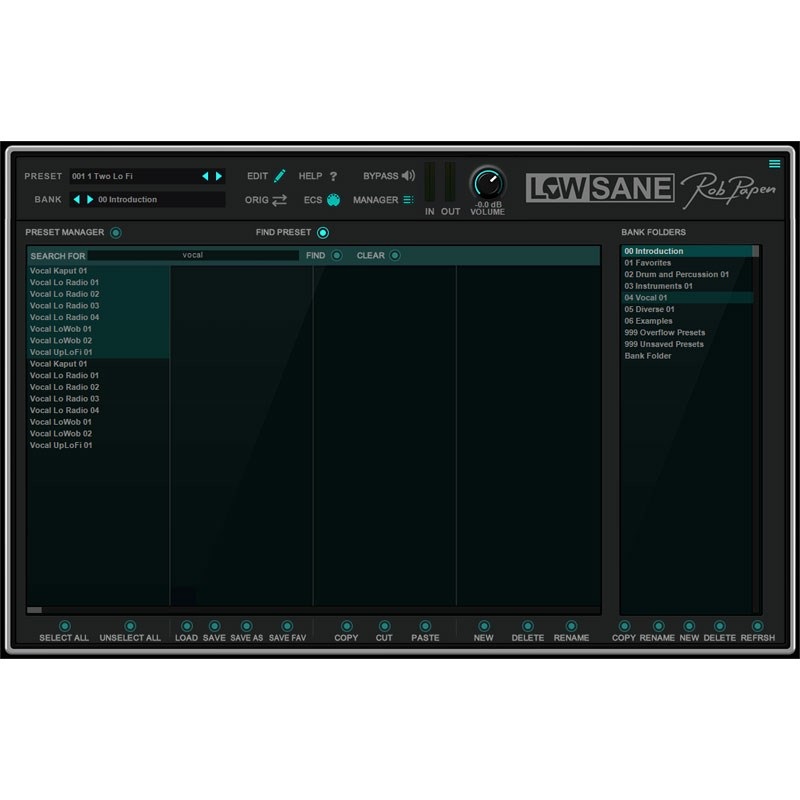Image resolution: width=800 pixels, height=800 pixels.
Task: Select highlighted Vocal Lo Radio 01 preset
Action: pyautogui.click(x=98, y=283)
